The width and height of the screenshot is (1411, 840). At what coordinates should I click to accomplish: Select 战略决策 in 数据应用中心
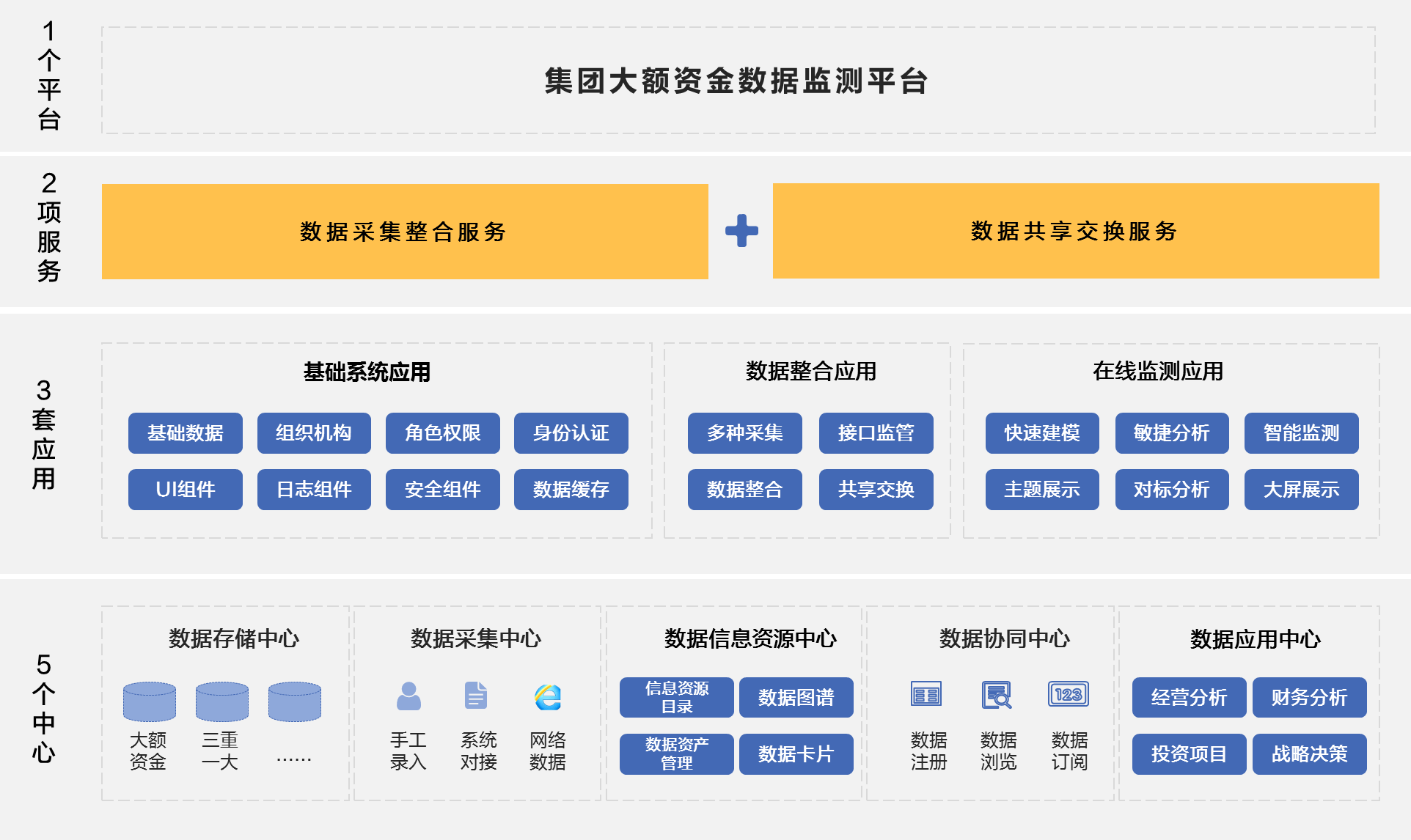[1309, 754]
